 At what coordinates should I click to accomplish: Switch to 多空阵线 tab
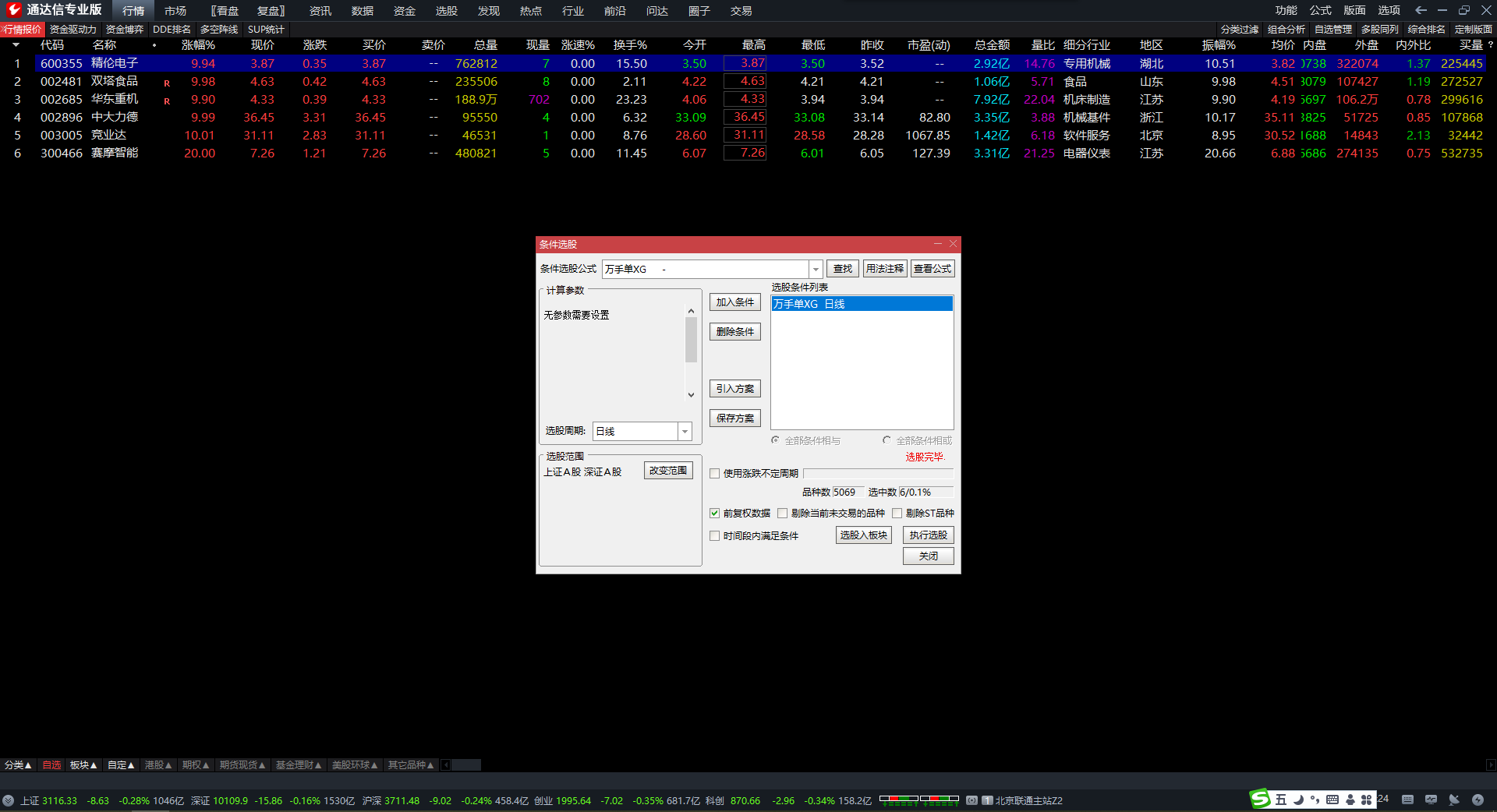[219, 30]
